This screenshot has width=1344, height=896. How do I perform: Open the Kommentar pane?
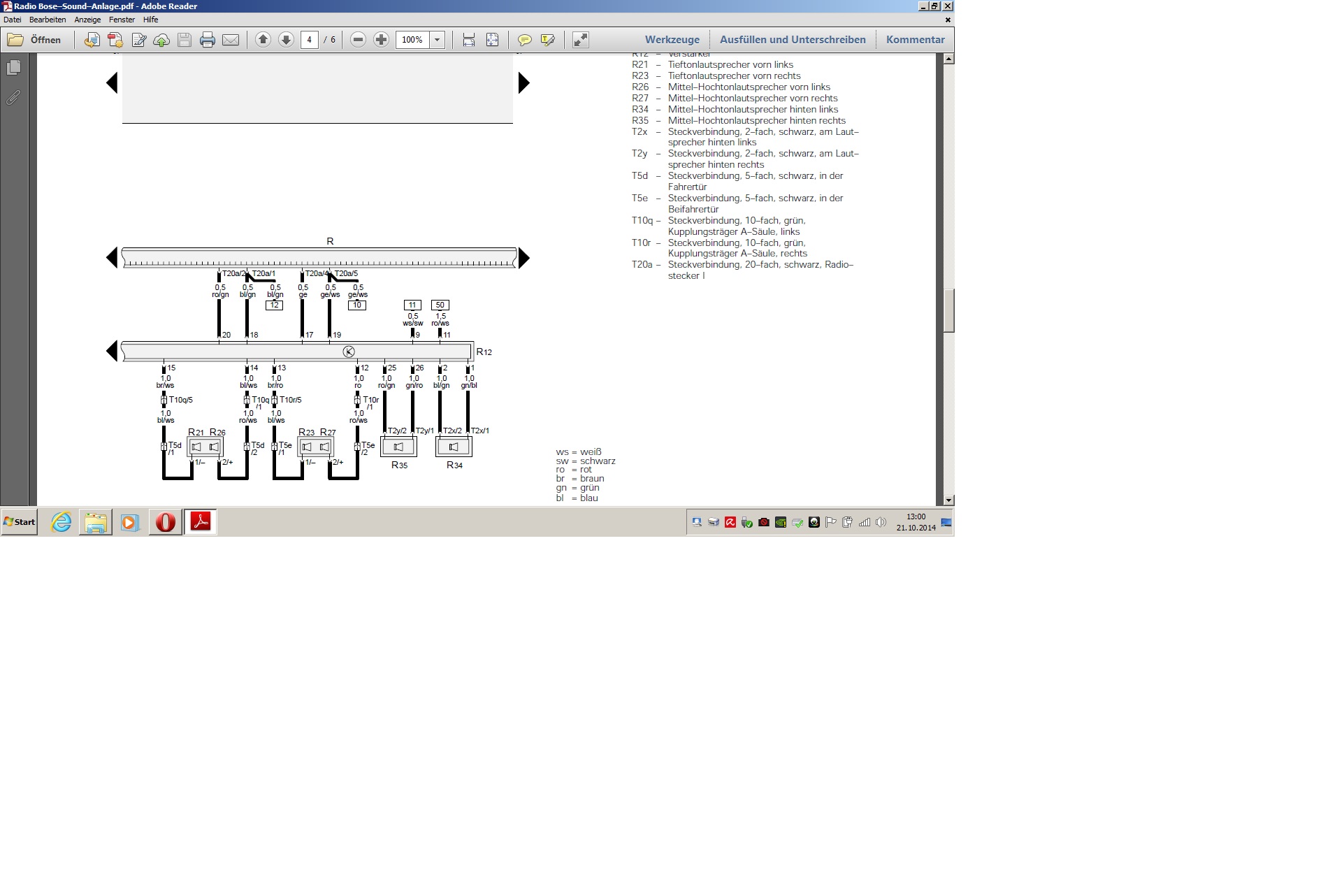pos(915,40)
